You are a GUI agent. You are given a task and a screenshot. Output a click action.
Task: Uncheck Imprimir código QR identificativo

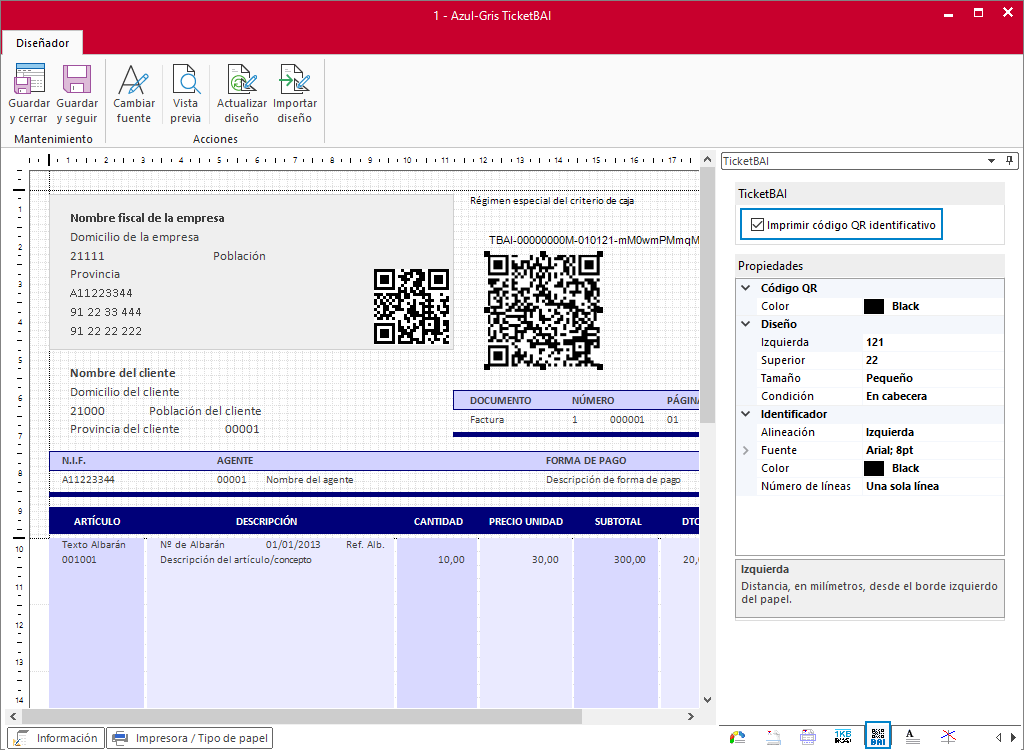(757, 225)
